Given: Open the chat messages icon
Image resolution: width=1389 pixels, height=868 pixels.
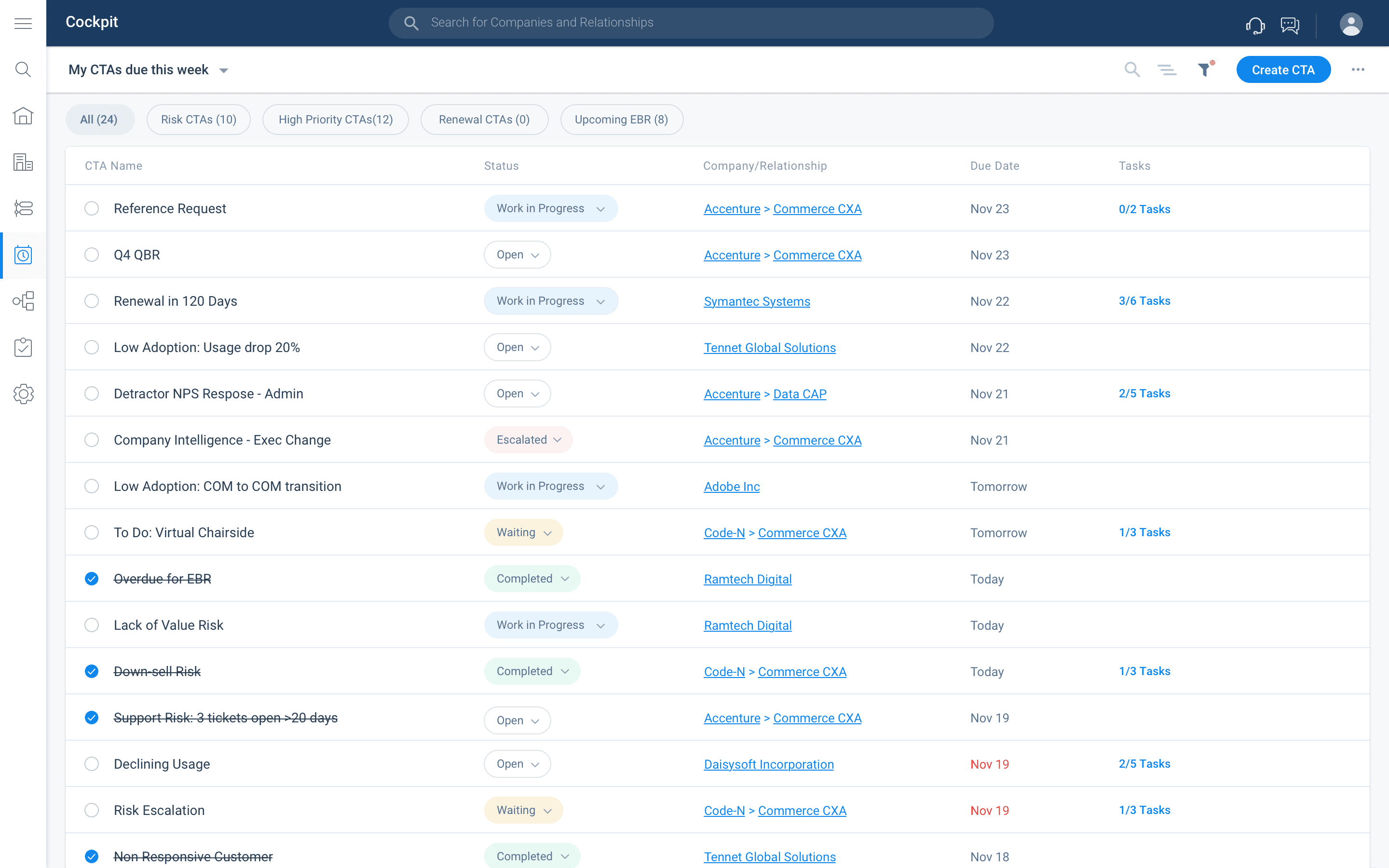Looking at the screenshot, I should [1290, 25].
